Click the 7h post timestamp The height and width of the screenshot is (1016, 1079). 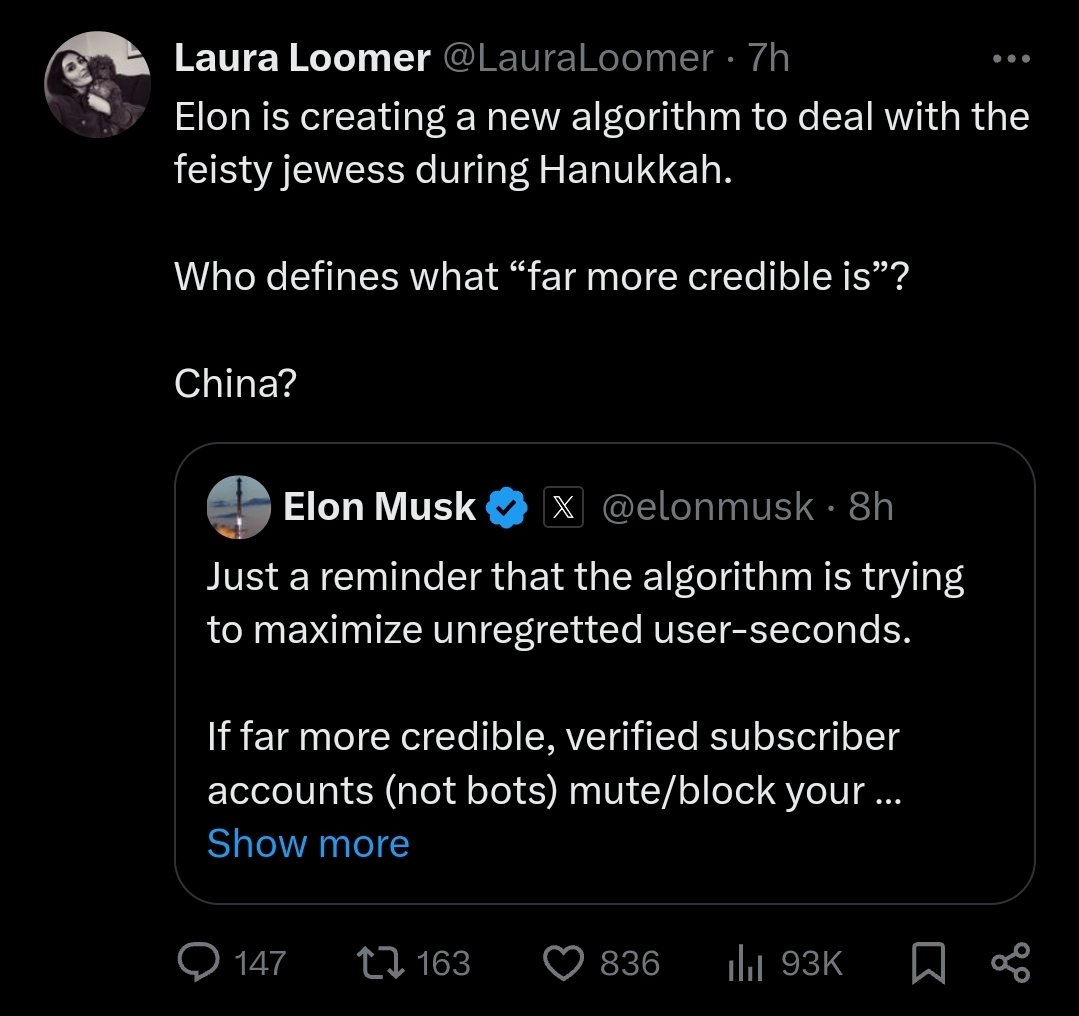coord(769,59)
